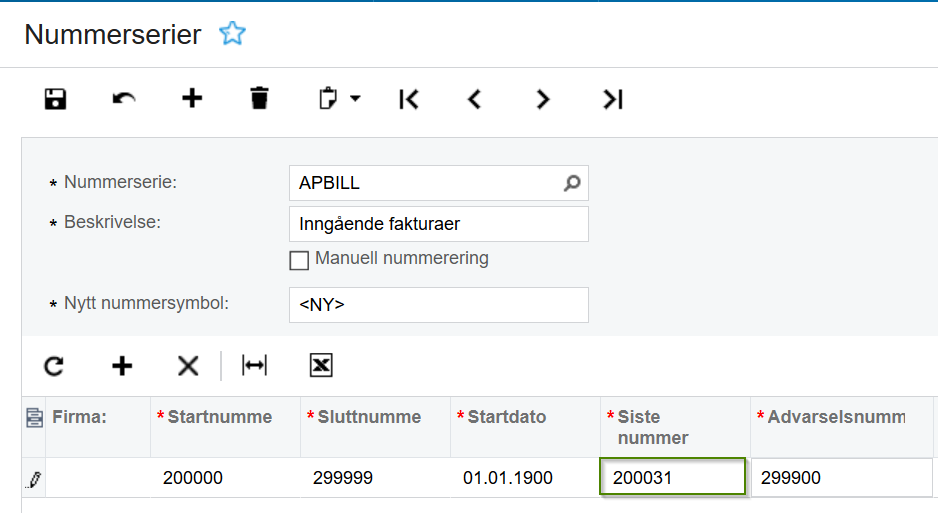
Task: Click the clipboard copy-paste icon
Action: [328, 98]
